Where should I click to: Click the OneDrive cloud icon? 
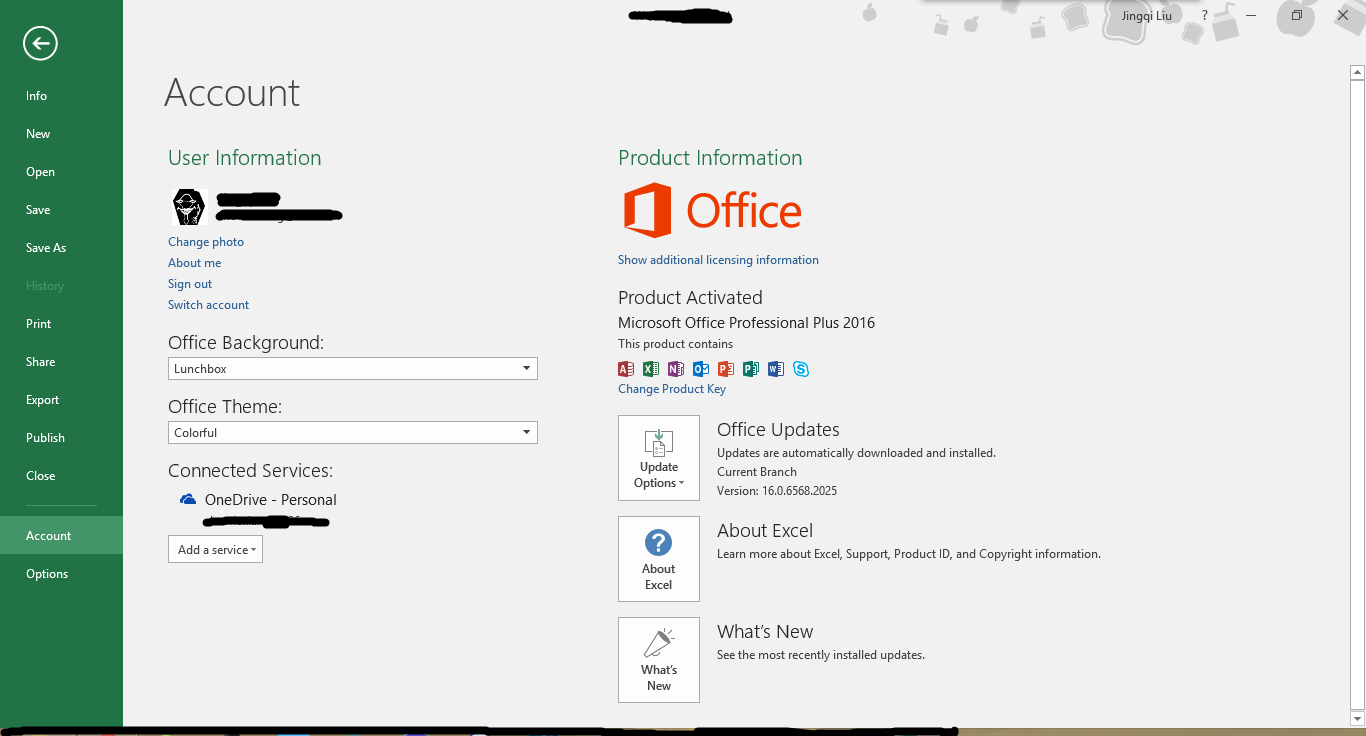point(188,499)
